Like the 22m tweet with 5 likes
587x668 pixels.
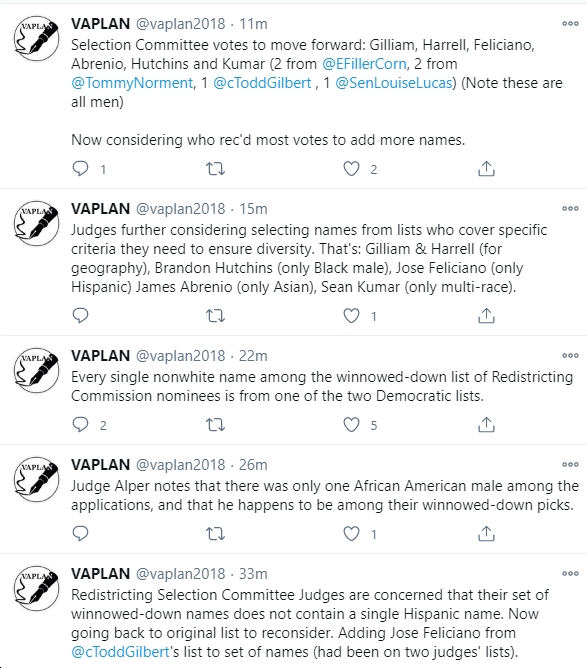[x=351, y=425]
